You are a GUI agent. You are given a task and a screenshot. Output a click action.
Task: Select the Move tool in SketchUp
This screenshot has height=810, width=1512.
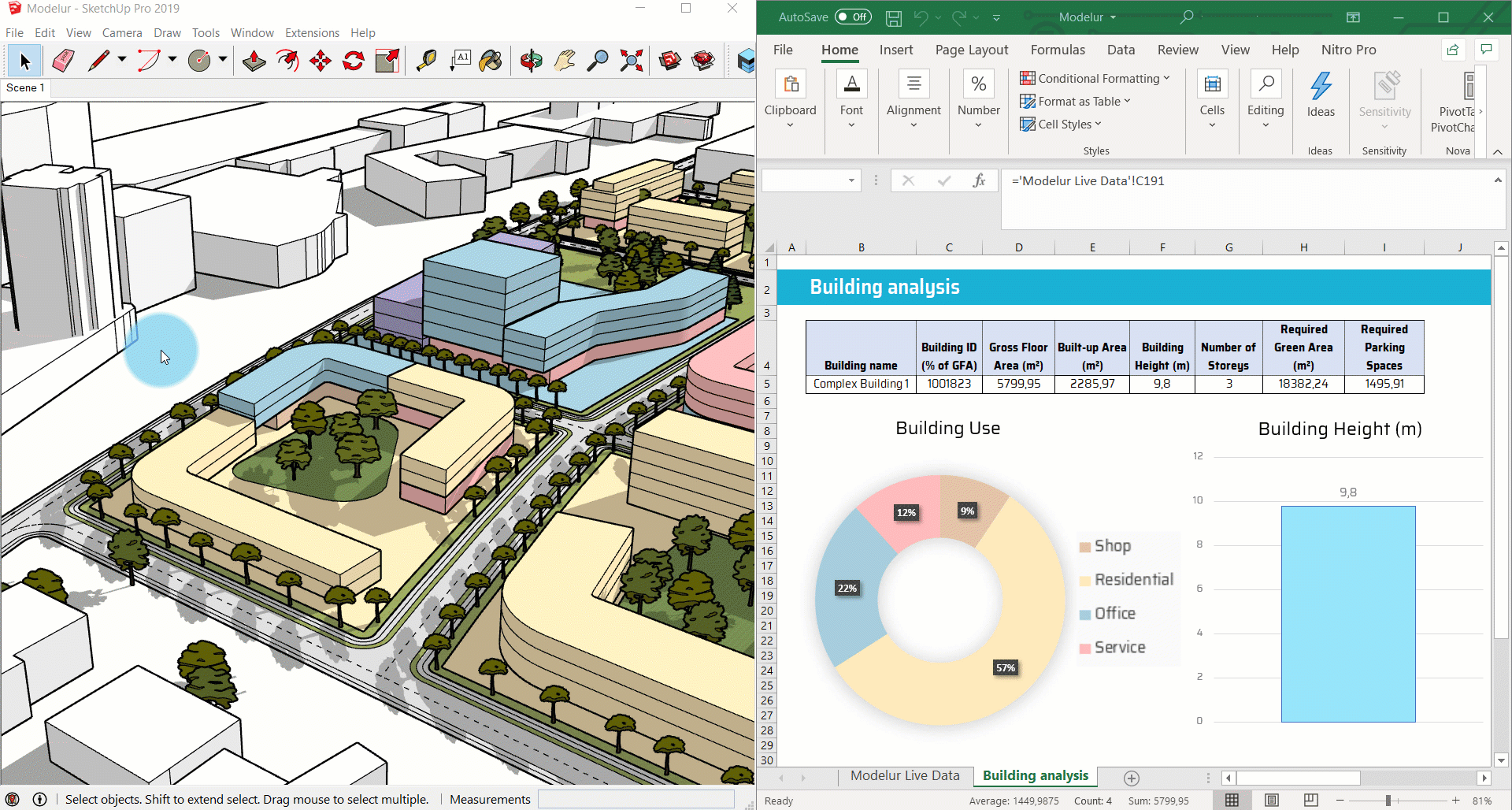coord(320,60)
